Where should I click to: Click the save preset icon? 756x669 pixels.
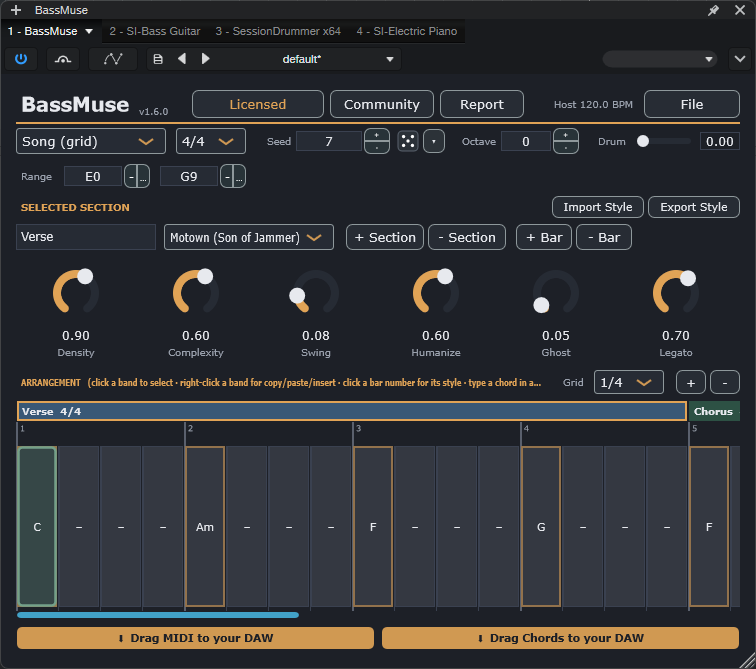click(158, 59)
